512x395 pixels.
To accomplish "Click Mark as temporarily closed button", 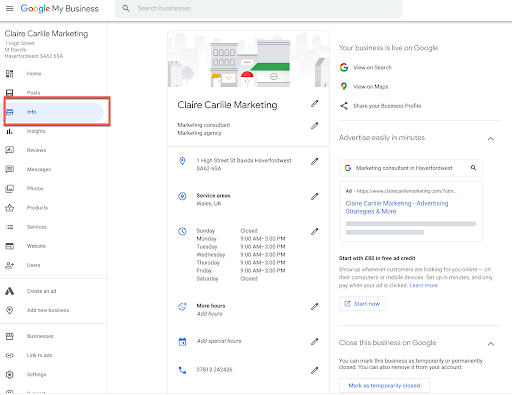I will (x=384, y=386).
